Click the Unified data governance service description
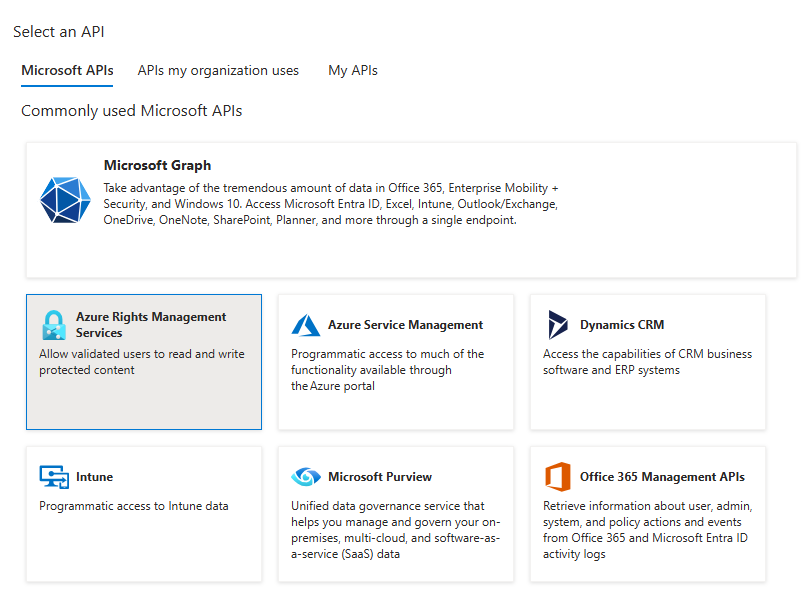This screenshot has width=803, height=593. (395, 530)
